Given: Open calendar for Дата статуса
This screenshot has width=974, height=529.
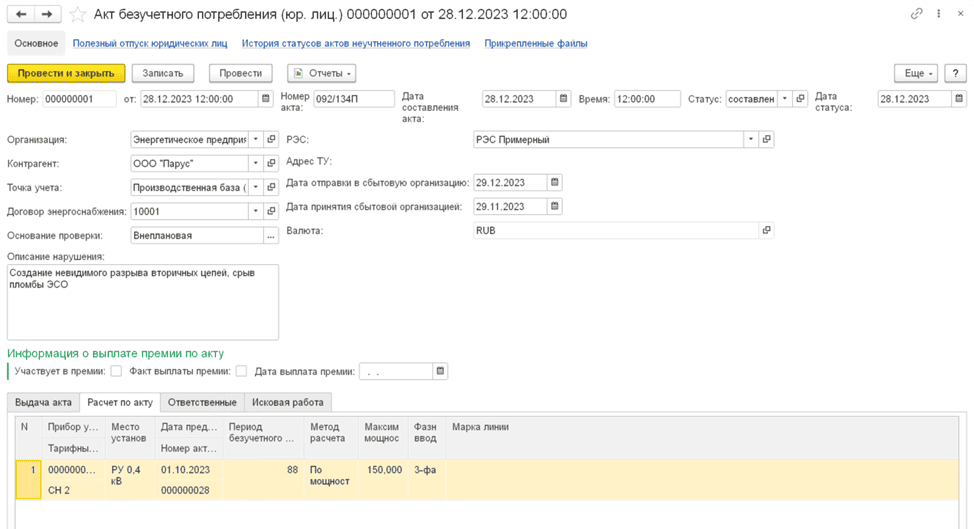Looking at the screenshot, I should 959,99.
